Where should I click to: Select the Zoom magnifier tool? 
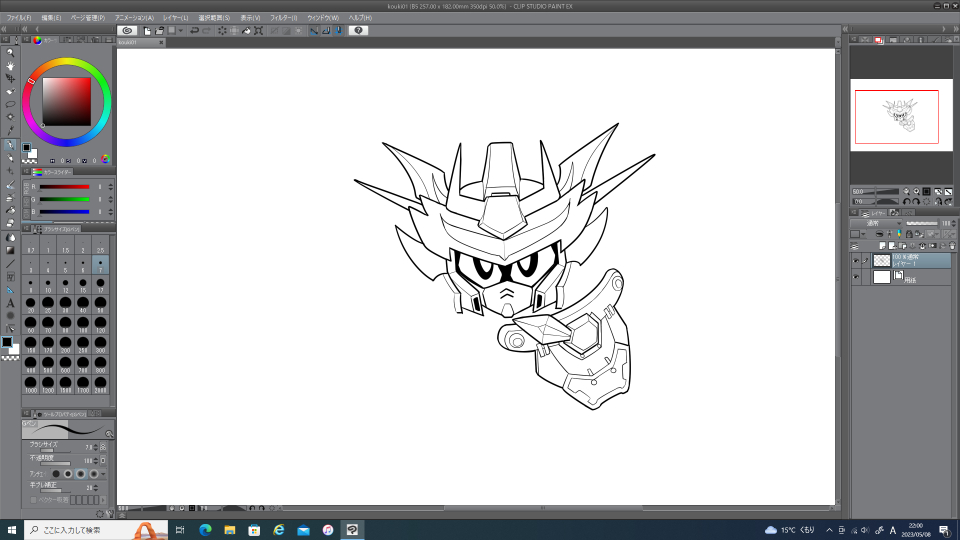click(10, 53)
